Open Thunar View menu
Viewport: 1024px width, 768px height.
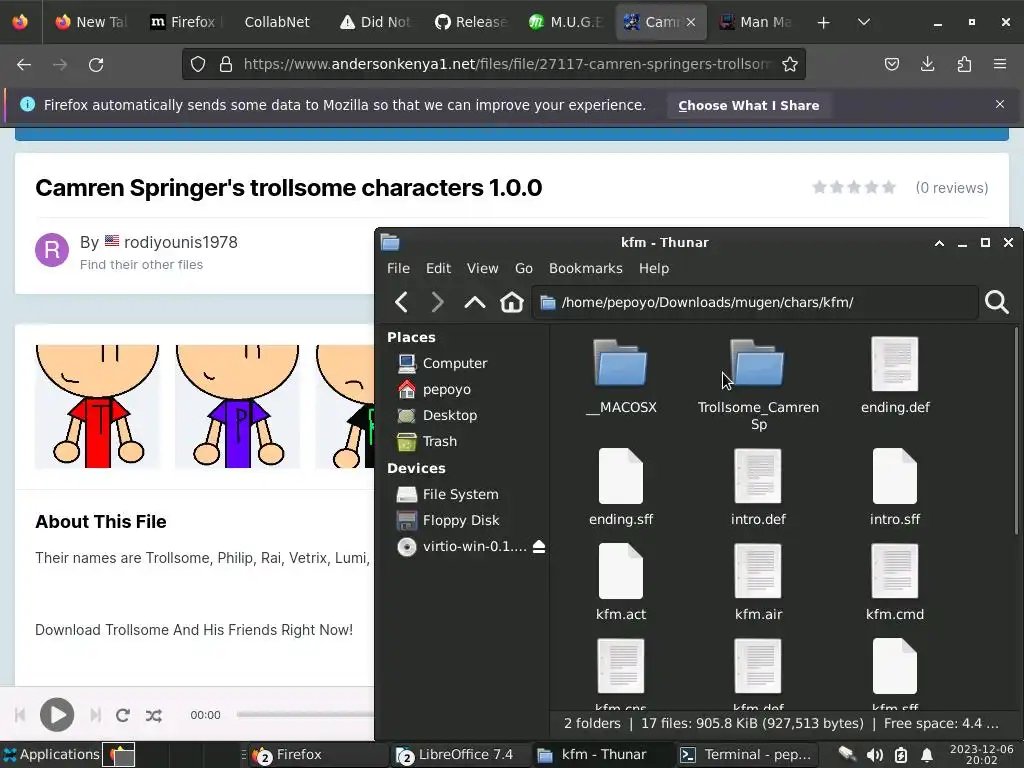click(483, 268)
